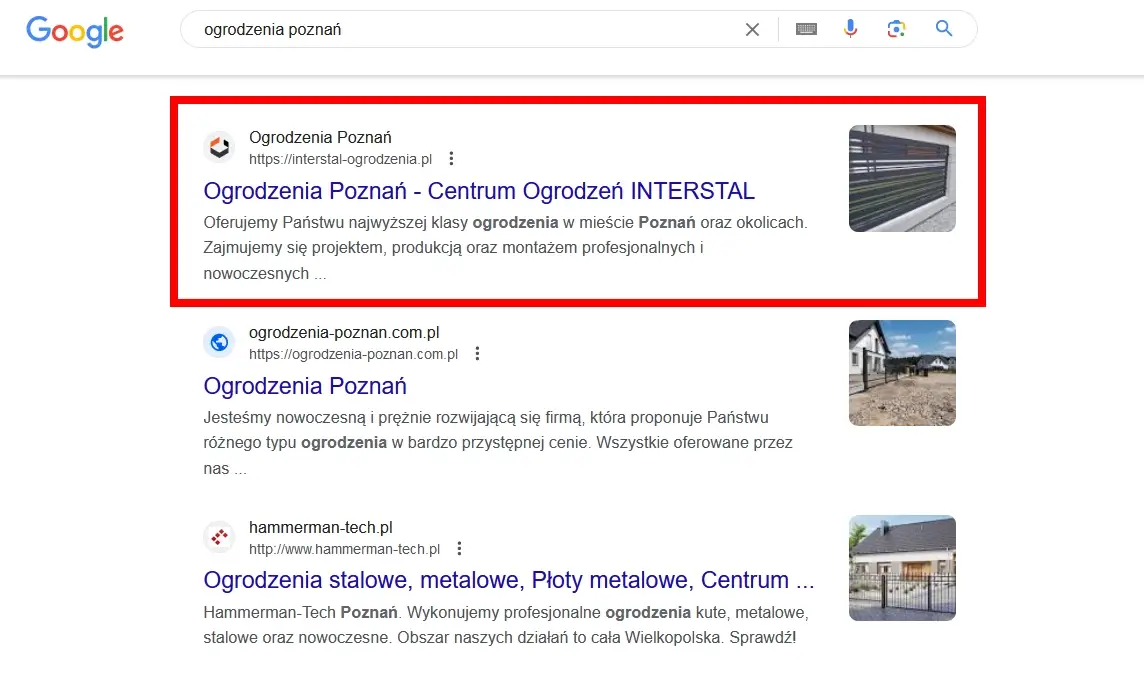Image resolution: width=1144 pixels, height=700 pixels.
Task: Click snippet starting Hammerman-Tech Poznań. Wykonujemy
Action: coord(506,625)
